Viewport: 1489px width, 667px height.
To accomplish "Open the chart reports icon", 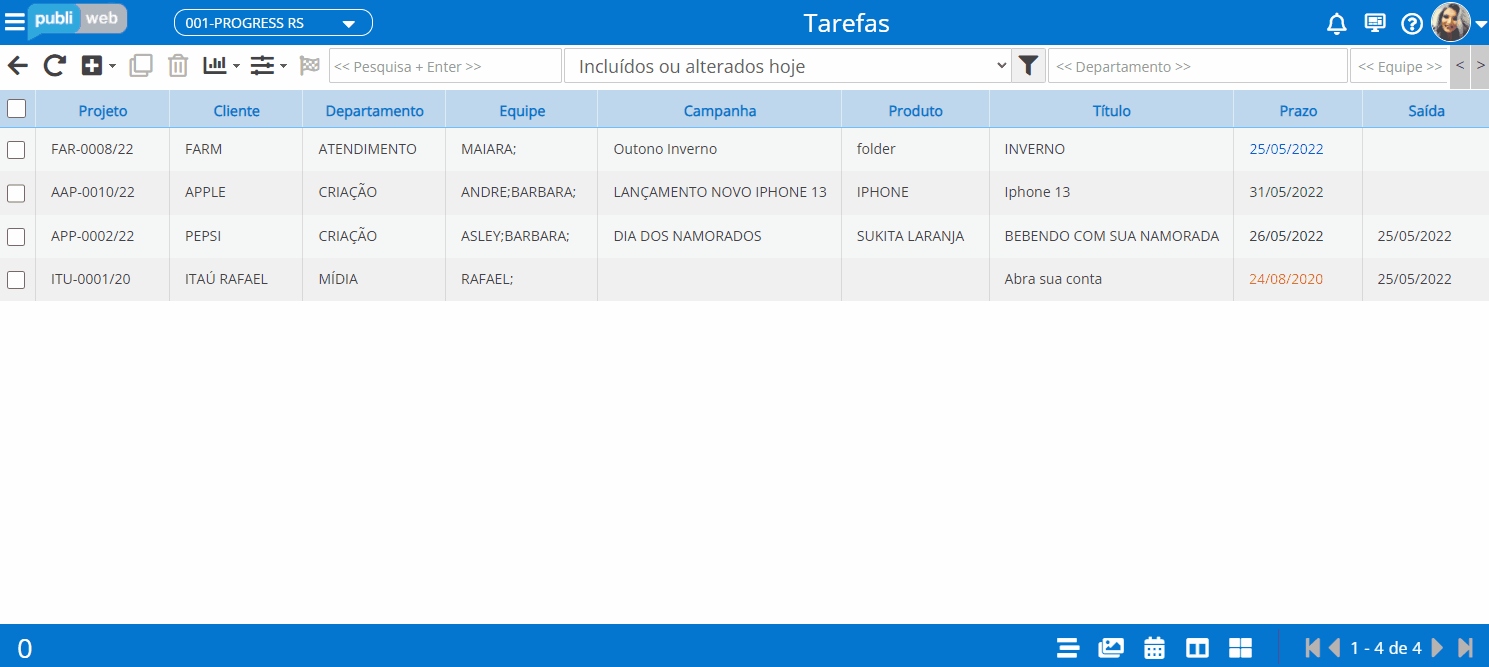I will tap(215, 65).
